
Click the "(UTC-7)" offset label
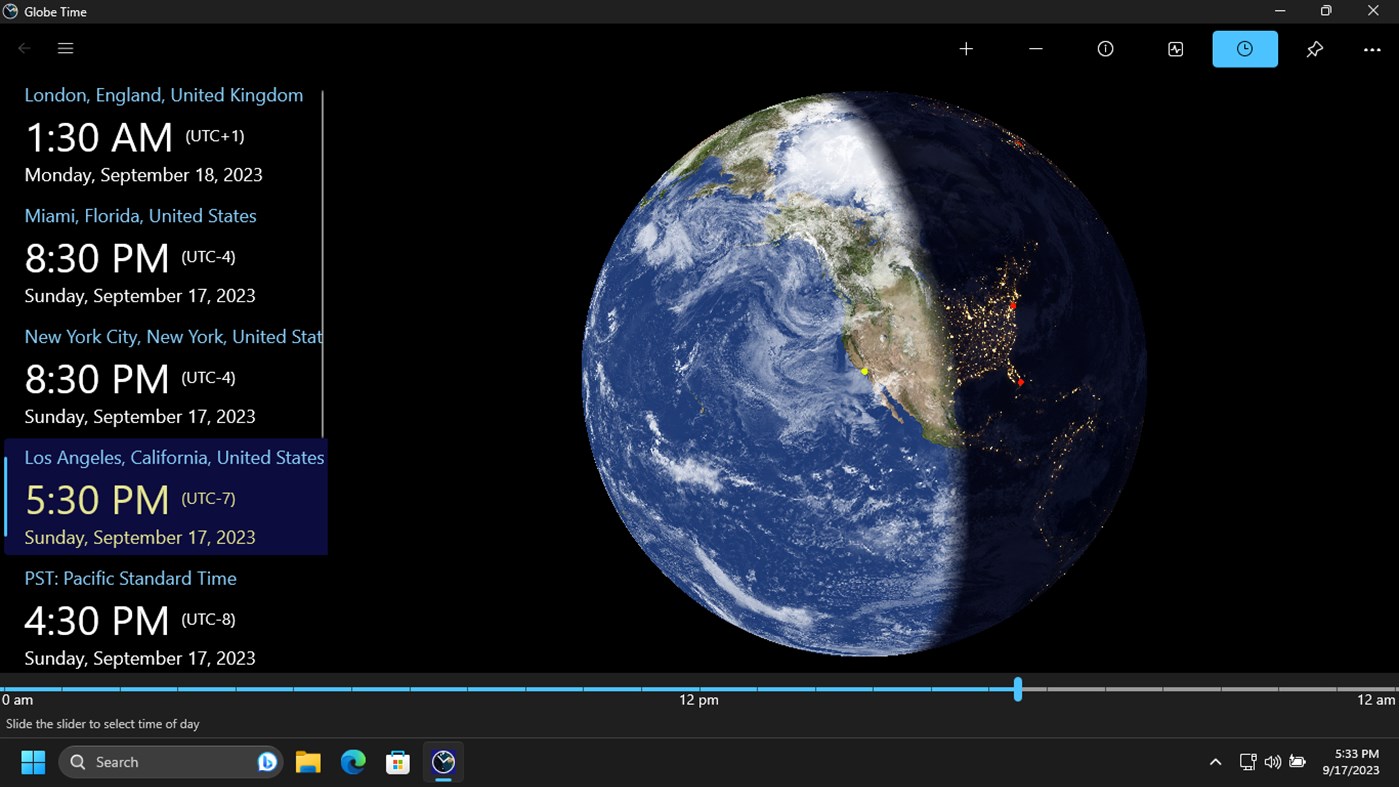tap(209, 499)
